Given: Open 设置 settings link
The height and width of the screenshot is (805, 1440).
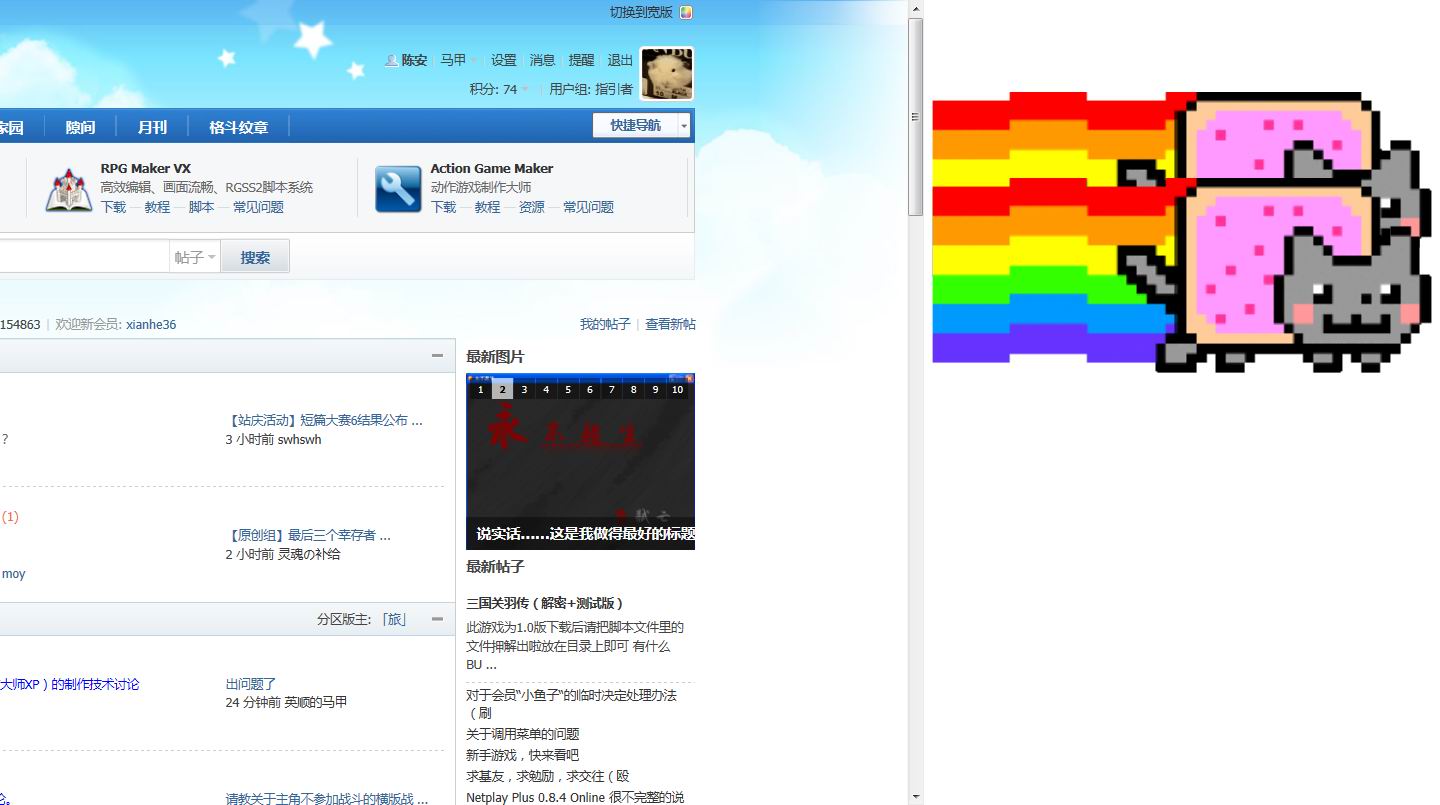Looking at the screenshot, I should tap(504, 60).
